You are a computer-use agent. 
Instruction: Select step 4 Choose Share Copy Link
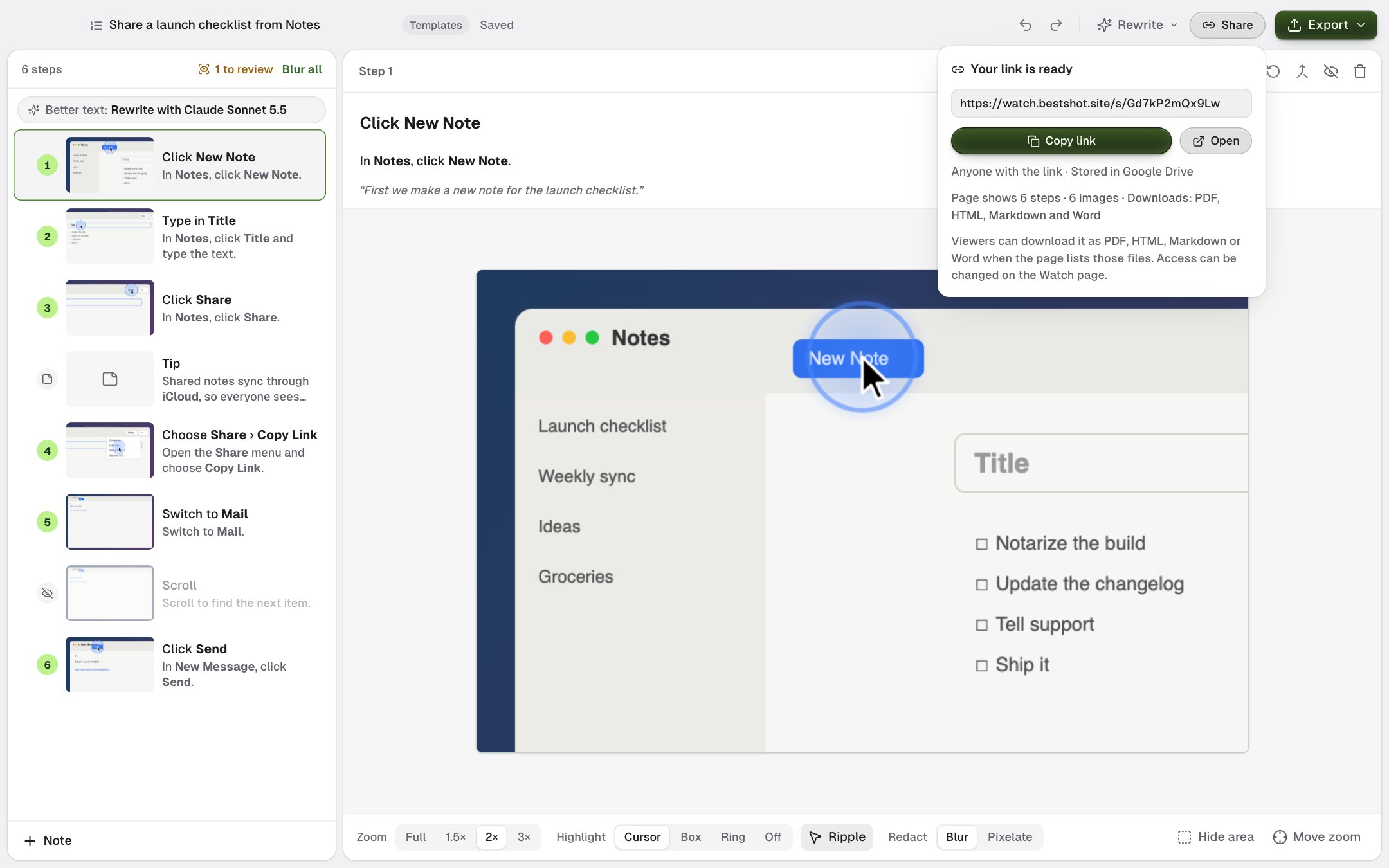coord(170,450)
